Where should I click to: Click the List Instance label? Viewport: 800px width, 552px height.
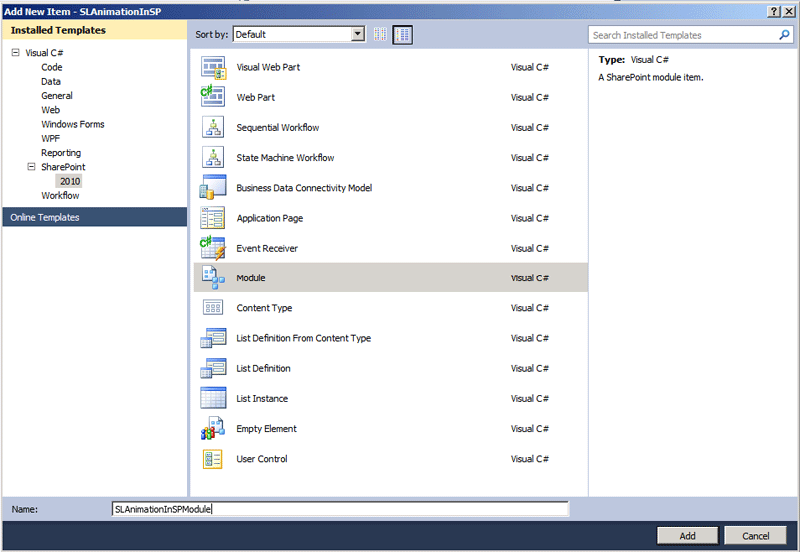pyautogui.click(x=262, y=398)
